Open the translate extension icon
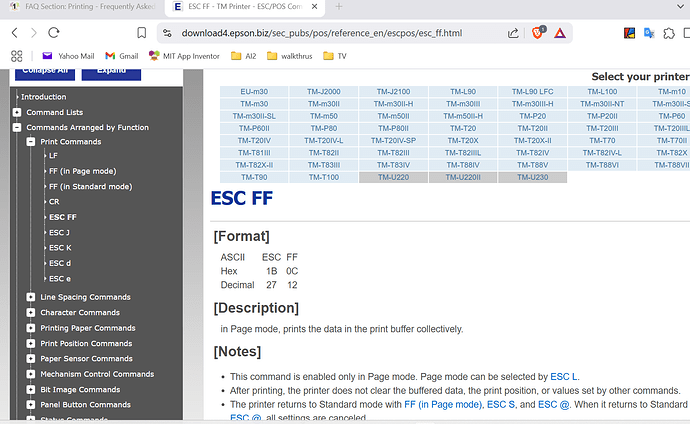 (x=649, y=33)
